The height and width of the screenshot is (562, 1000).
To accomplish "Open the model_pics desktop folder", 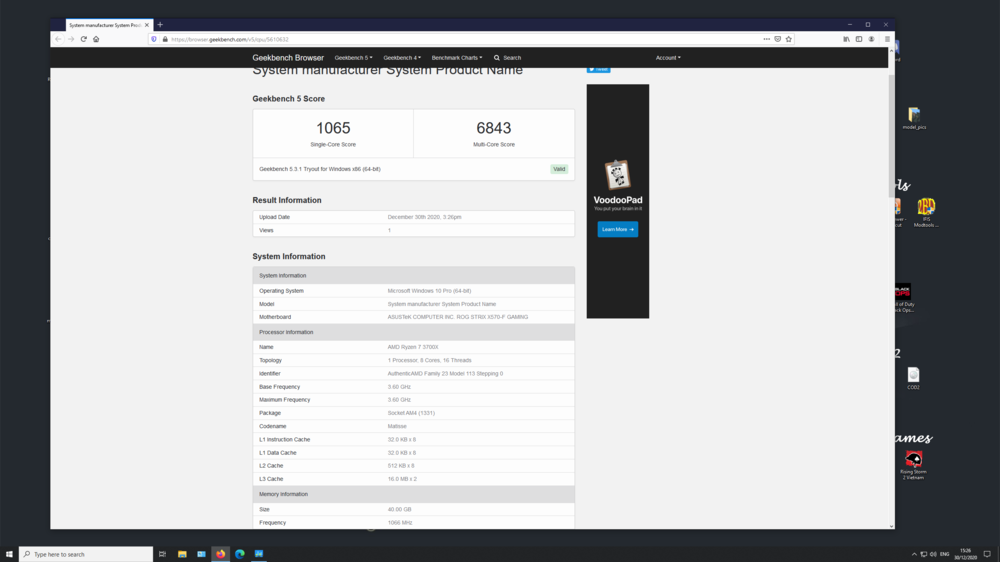I will pyautogui.click(x=913, y=116).
